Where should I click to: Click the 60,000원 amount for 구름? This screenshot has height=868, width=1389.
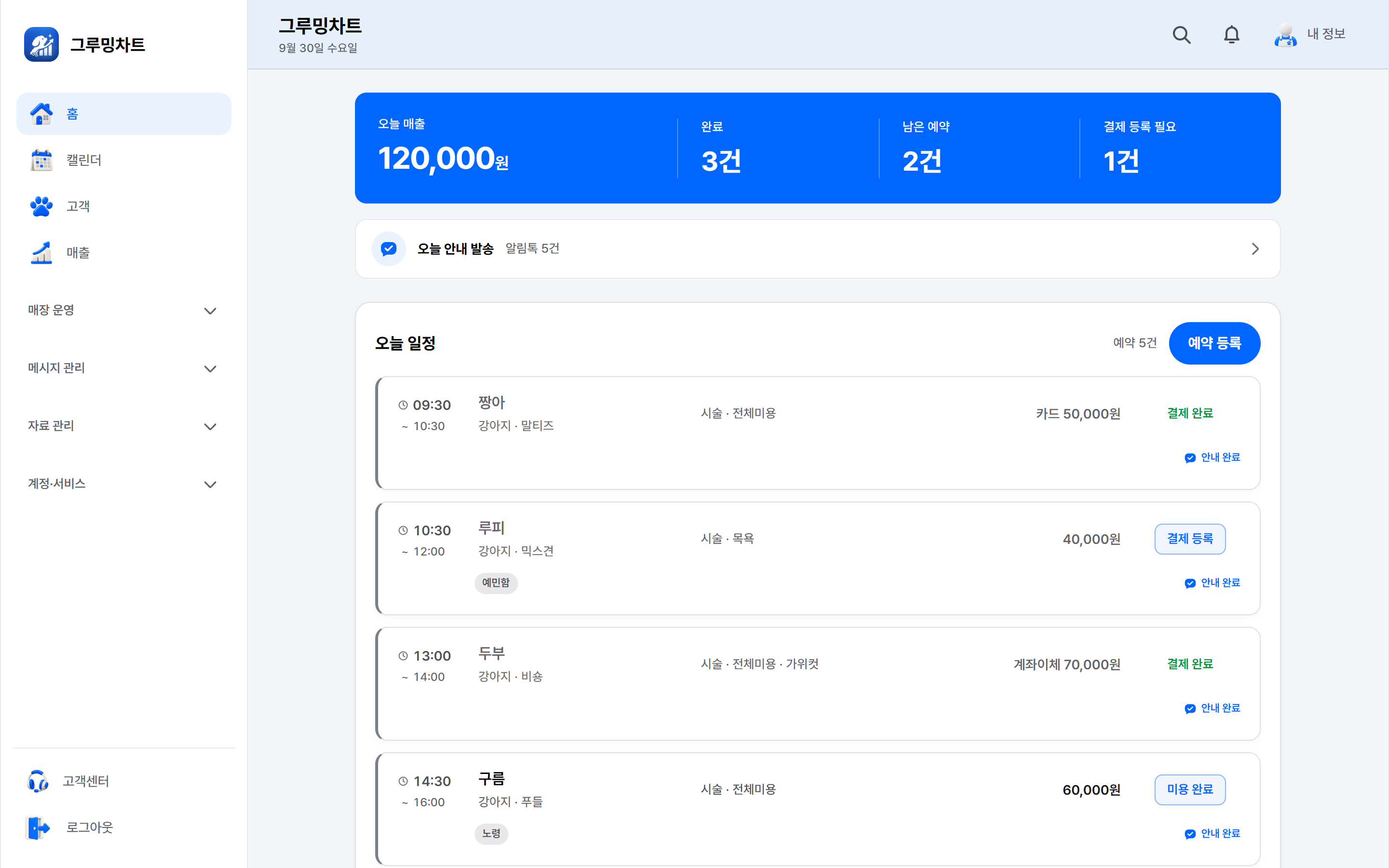coord(1092,790)
